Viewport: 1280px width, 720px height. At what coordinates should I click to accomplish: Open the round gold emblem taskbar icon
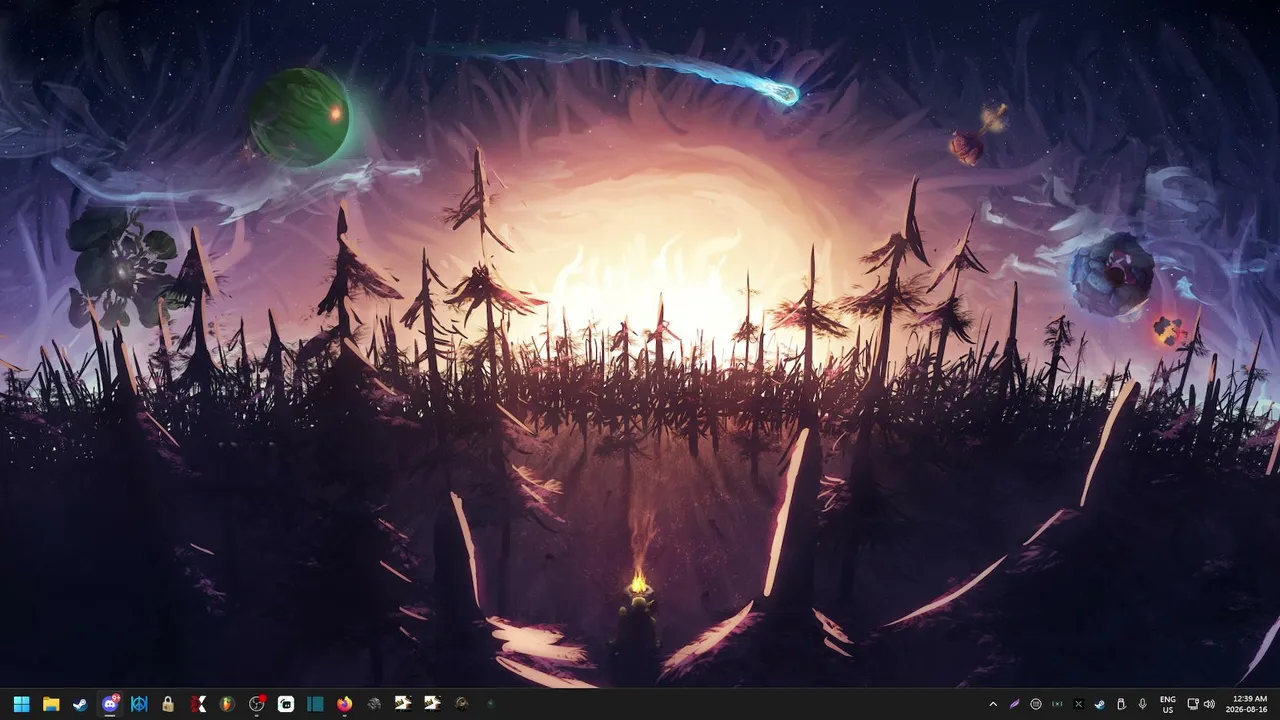click(x=462, y=704)
